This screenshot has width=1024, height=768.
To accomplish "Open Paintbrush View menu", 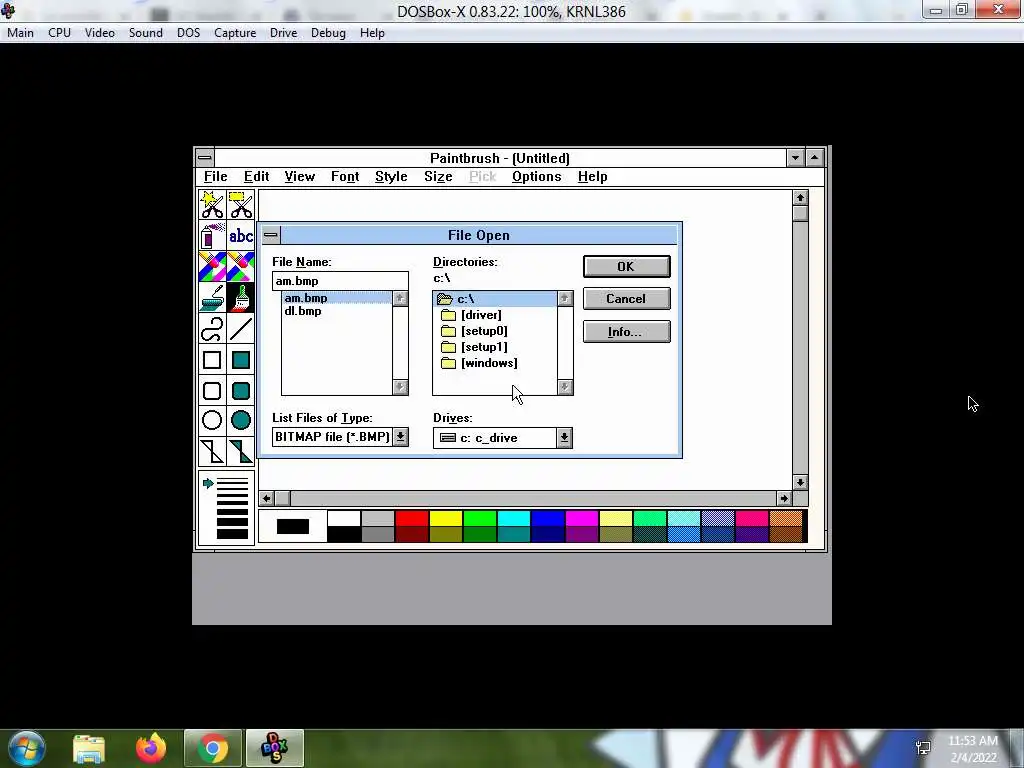I will 300,176.
